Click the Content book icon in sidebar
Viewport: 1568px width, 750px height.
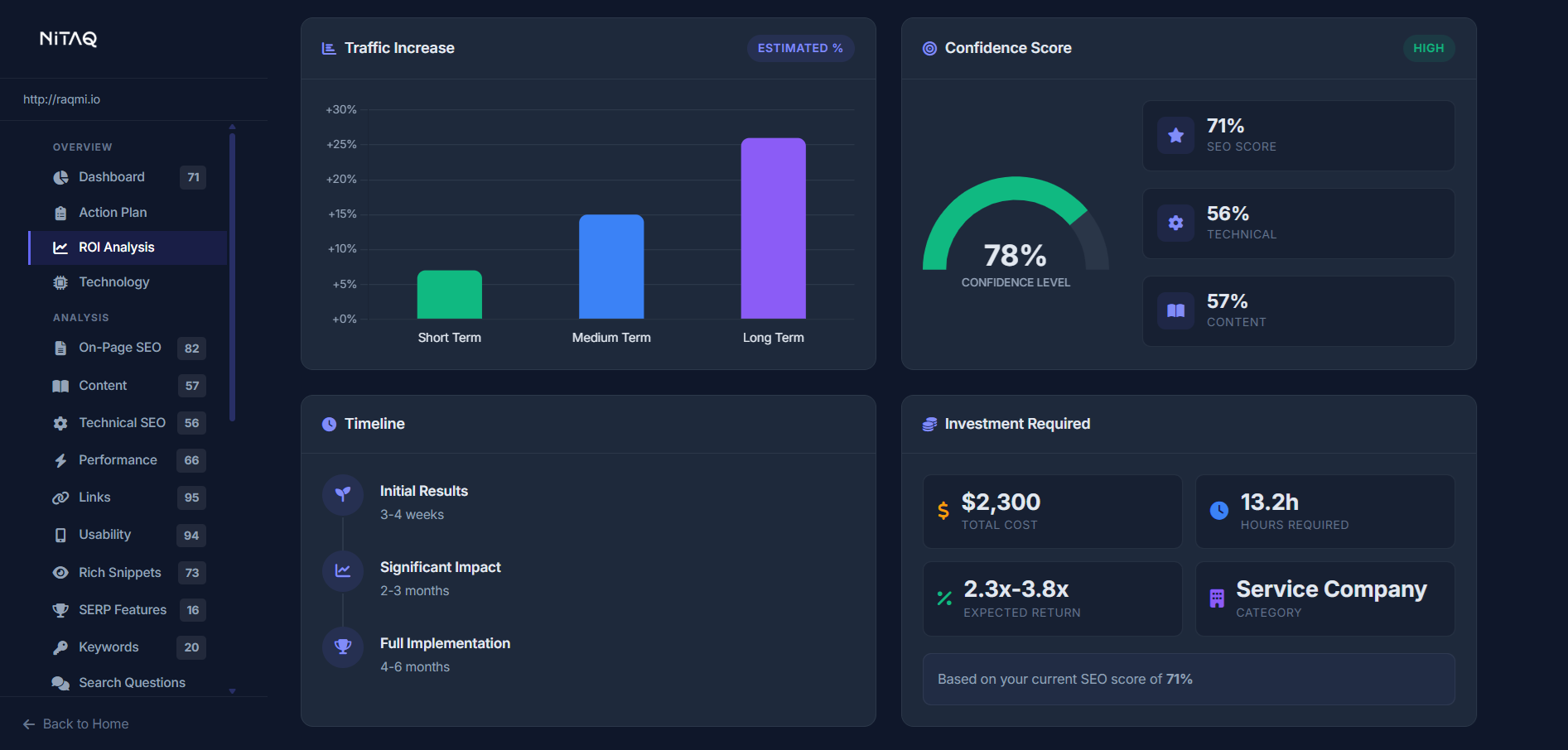[60, 386]
